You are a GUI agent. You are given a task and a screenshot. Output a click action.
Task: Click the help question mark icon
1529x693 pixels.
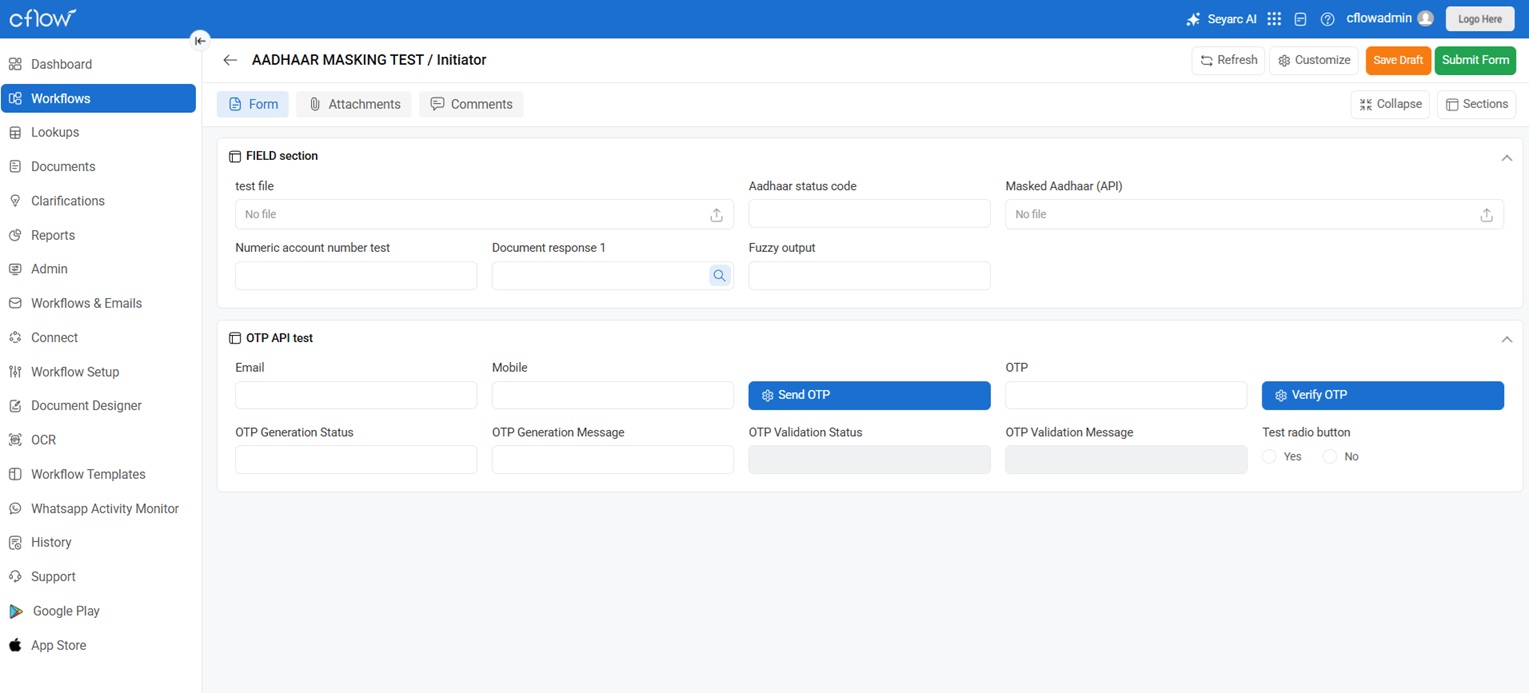pos(1327,19)
